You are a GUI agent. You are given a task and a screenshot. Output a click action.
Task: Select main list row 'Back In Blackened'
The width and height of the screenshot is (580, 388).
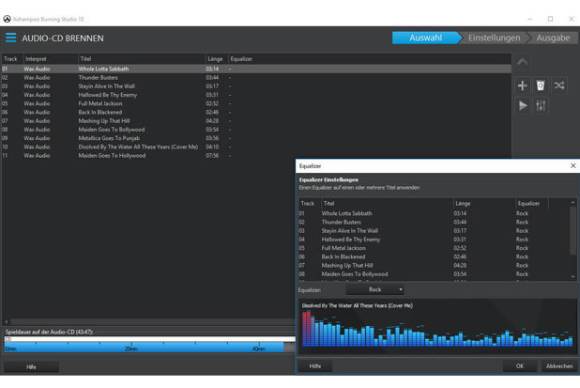257,112
